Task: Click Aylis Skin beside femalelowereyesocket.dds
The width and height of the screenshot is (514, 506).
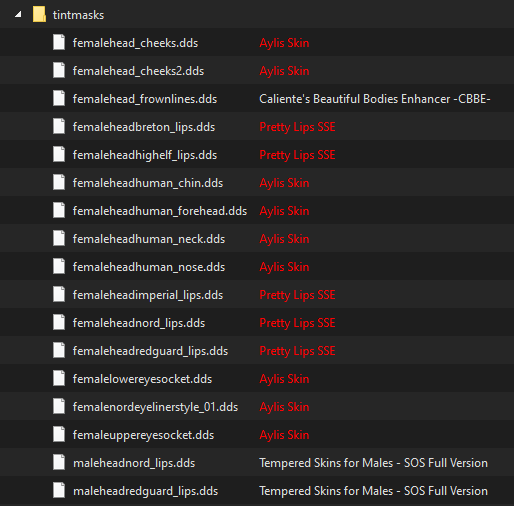Action: pos(284,379)
